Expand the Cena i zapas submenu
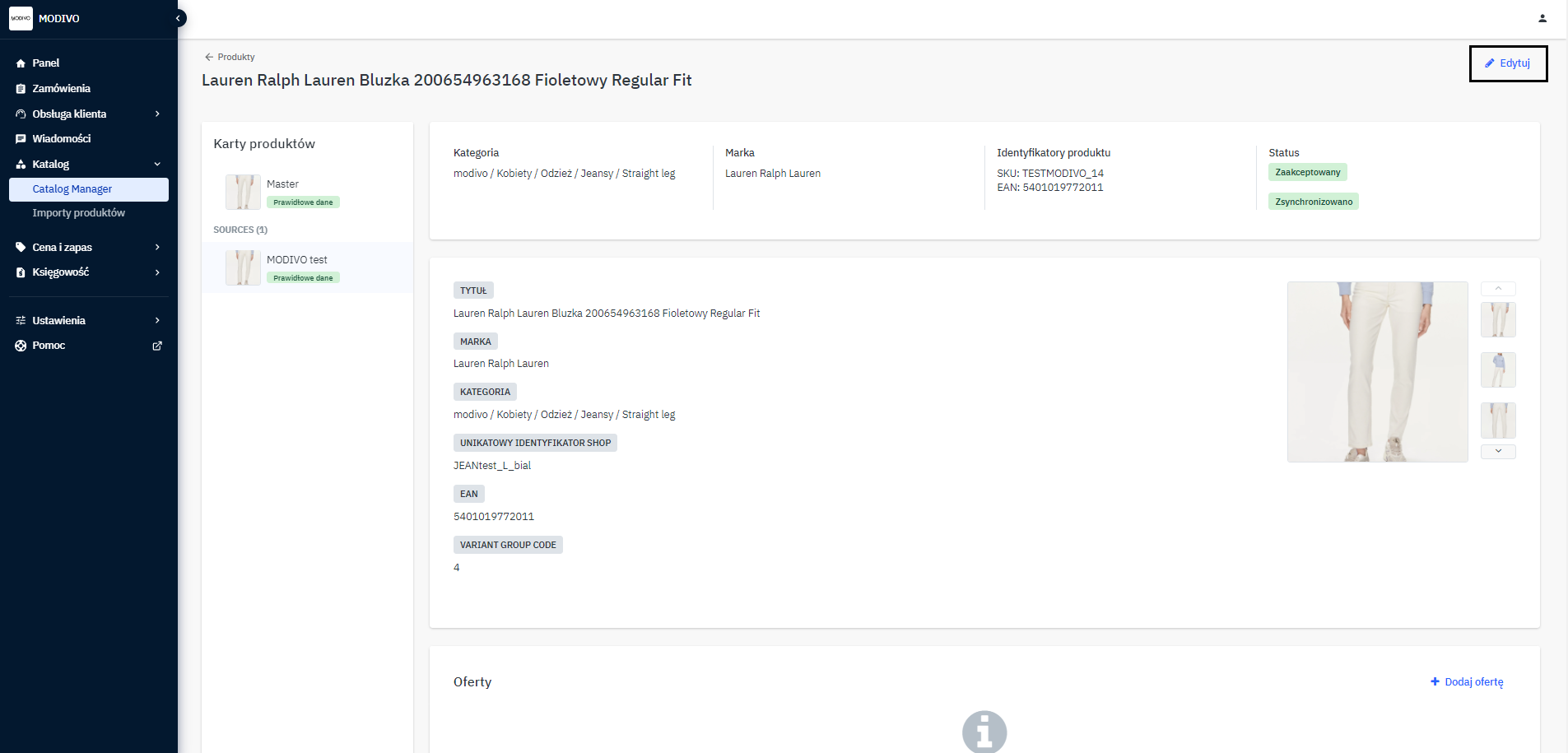Image resolution: width=1568 pixels, height=753 pixels. (157, 248)
